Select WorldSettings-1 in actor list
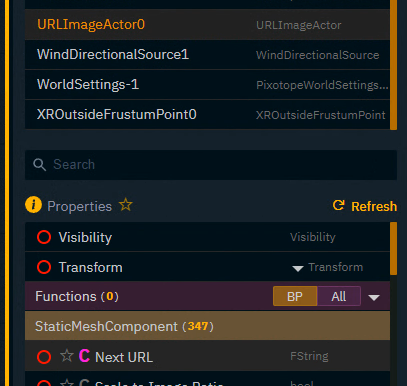 point(207,85)
